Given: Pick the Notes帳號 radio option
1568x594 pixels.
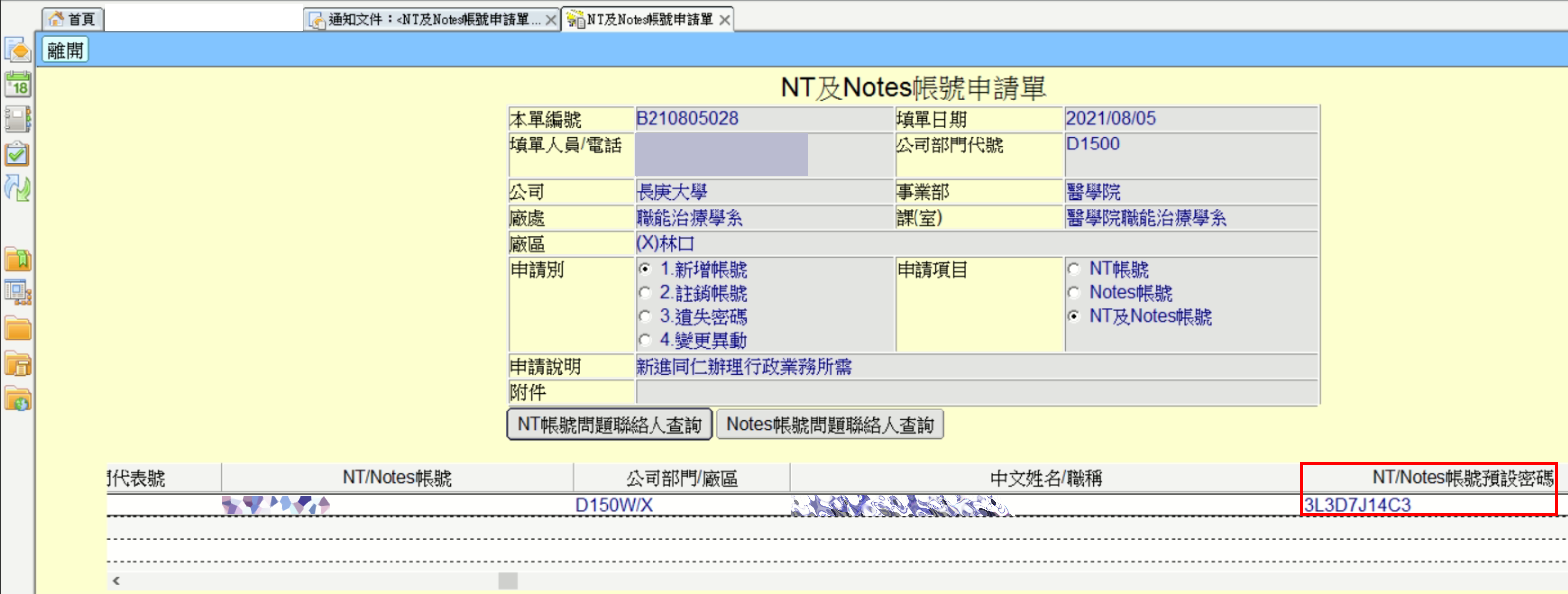Looking at the screenshot, I should 1074,293.
